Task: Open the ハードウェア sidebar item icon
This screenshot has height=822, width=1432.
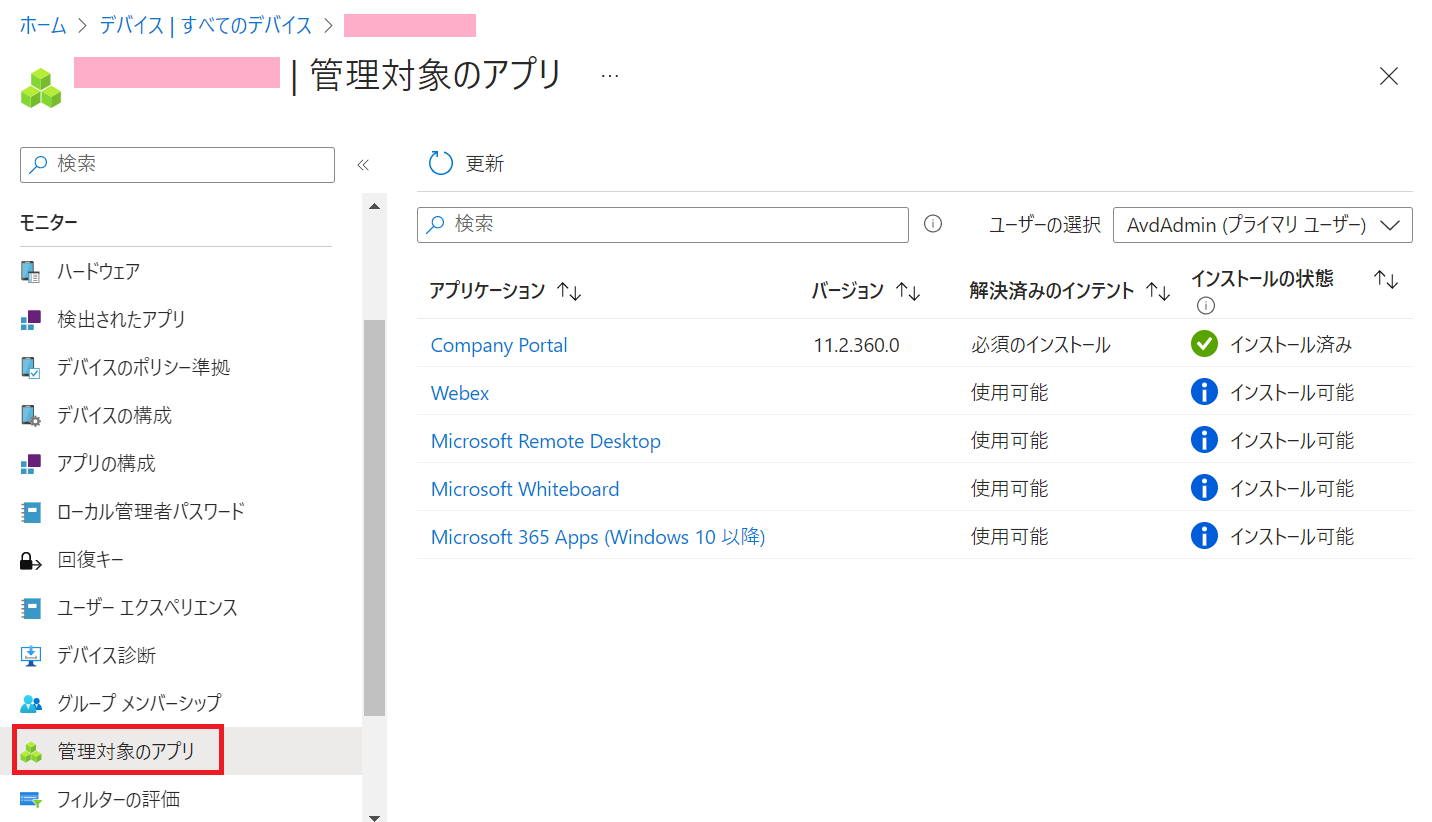Action: [31, 272]
